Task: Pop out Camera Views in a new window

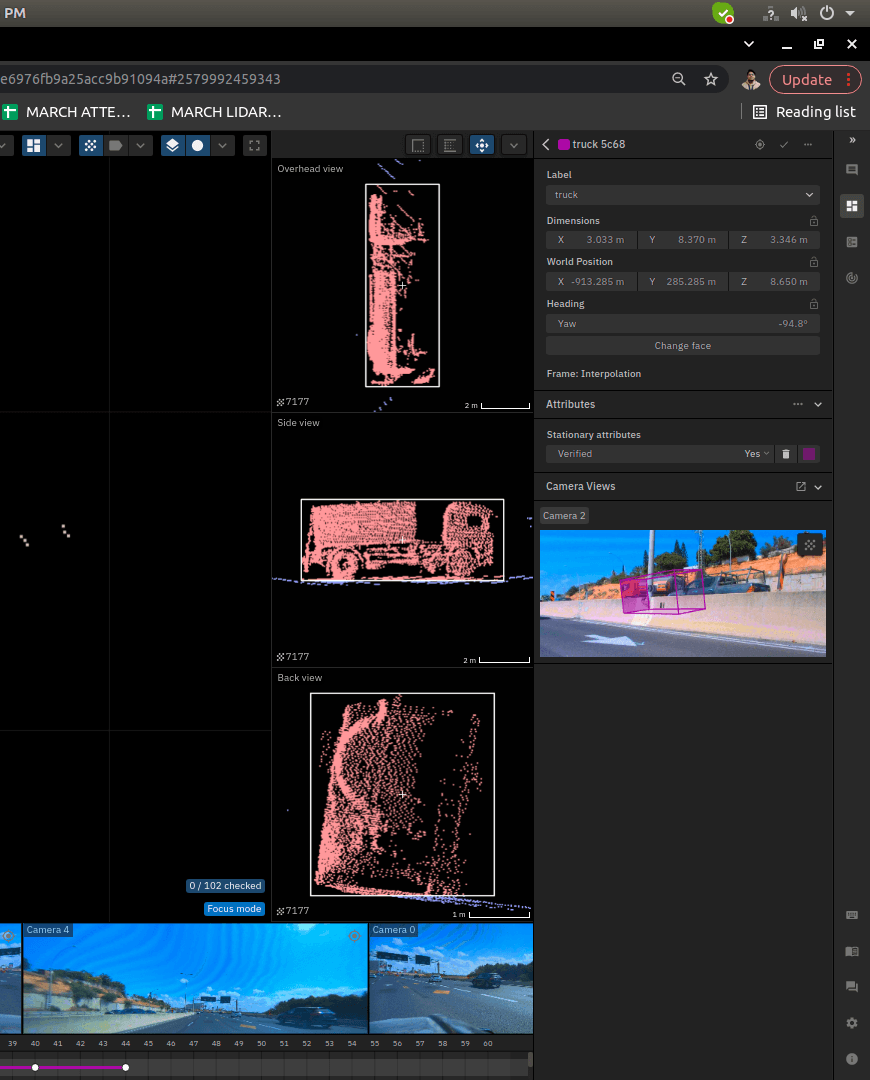Action: tap(800, 486)
